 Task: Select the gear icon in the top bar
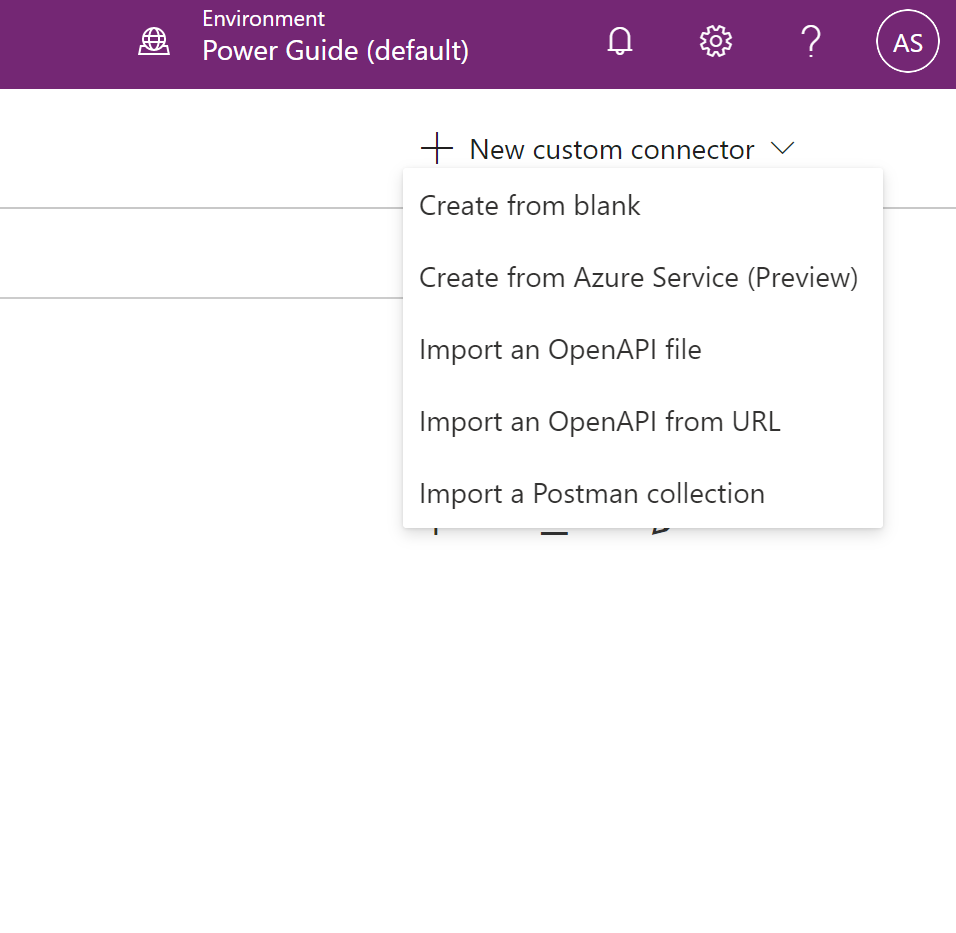click(x=715, y=41)
